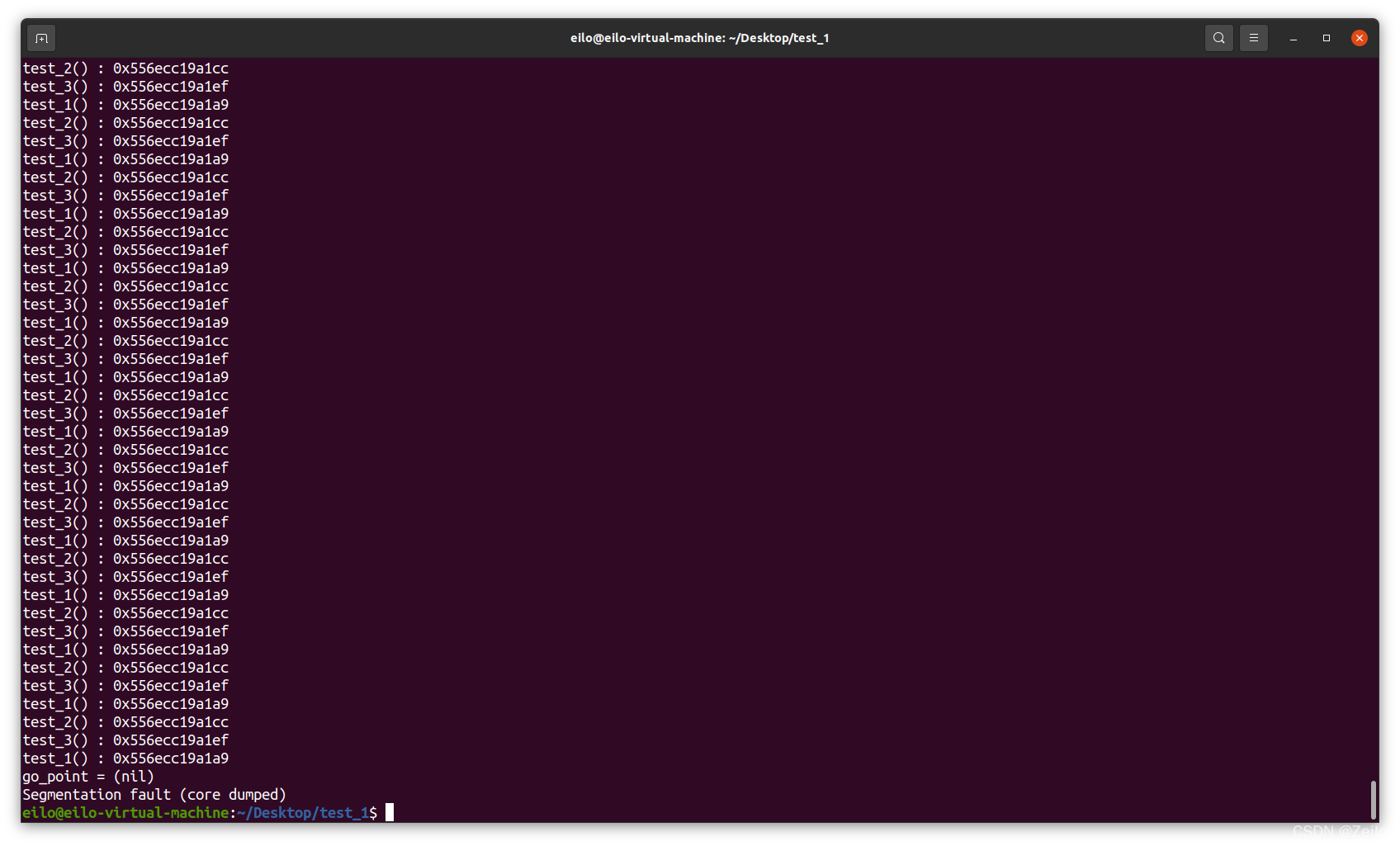1400x846 pixels.
Task: Click the 'go_point = (nil)' line
Action: click(88, 777)
